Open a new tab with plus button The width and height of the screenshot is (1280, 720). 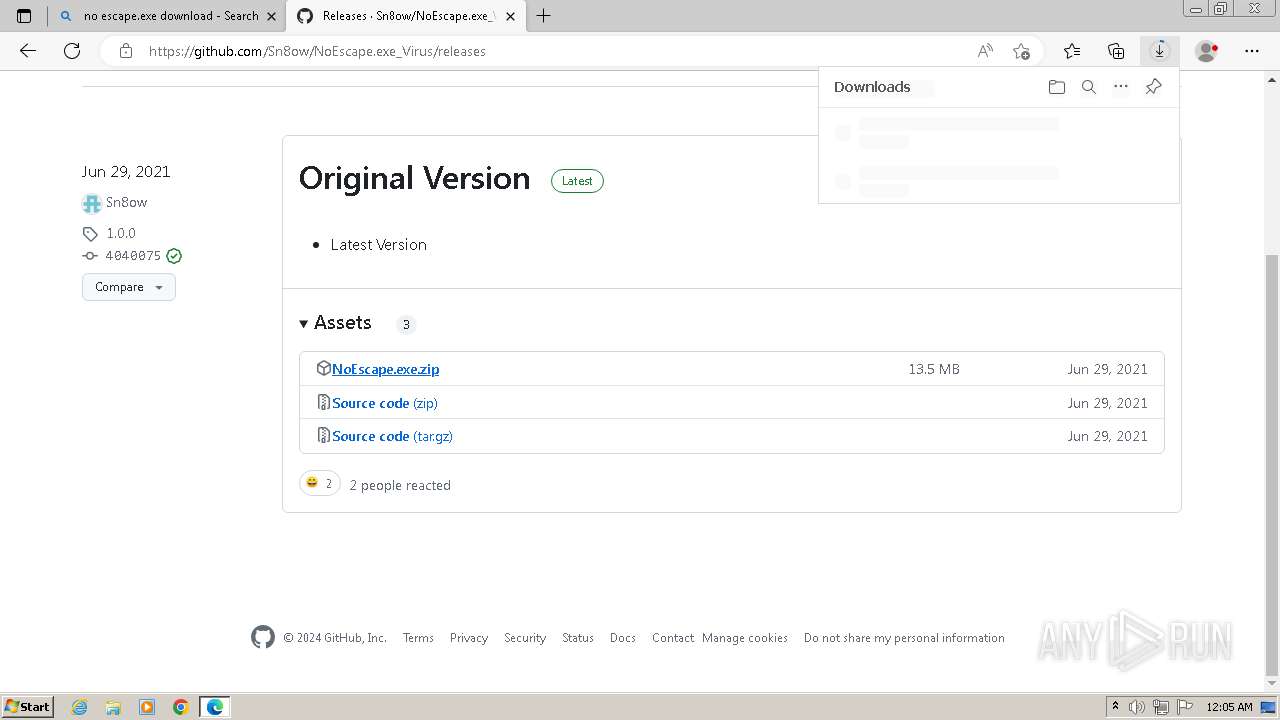click(x=544, y=15)
